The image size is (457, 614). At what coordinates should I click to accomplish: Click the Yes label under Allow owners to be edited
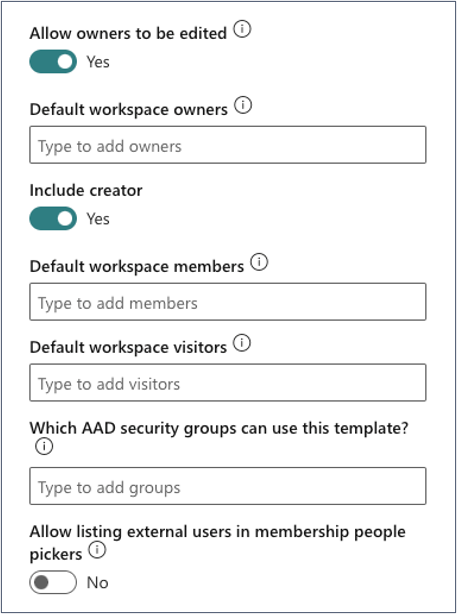98,62
